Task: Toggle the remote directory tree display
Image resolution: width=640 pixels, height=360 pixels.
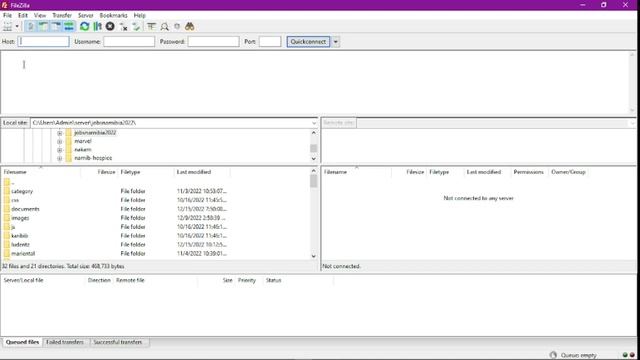Action: click(56, 27)
